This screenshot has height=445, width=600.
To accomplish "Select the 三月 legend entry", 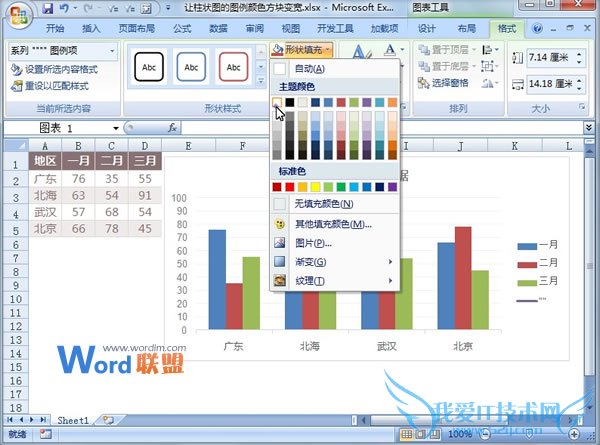I will point(538,282).
